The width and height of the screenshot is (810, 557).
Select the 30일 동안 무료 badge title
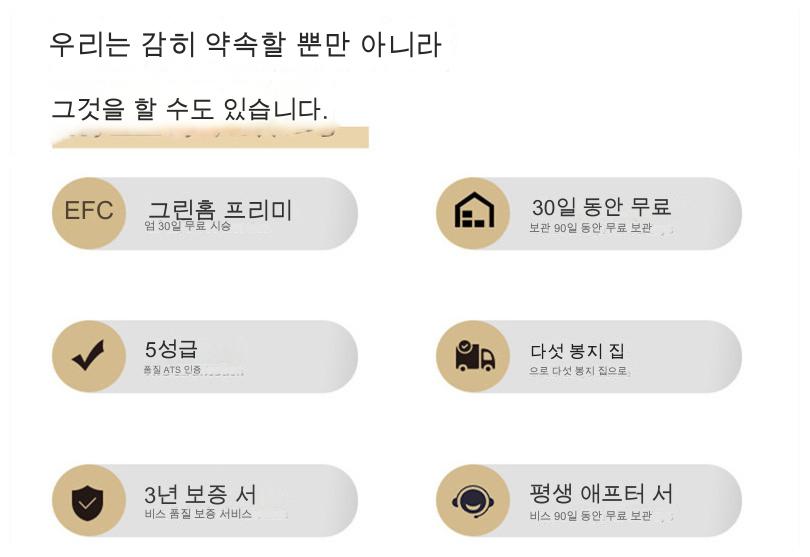pos(601,207)
